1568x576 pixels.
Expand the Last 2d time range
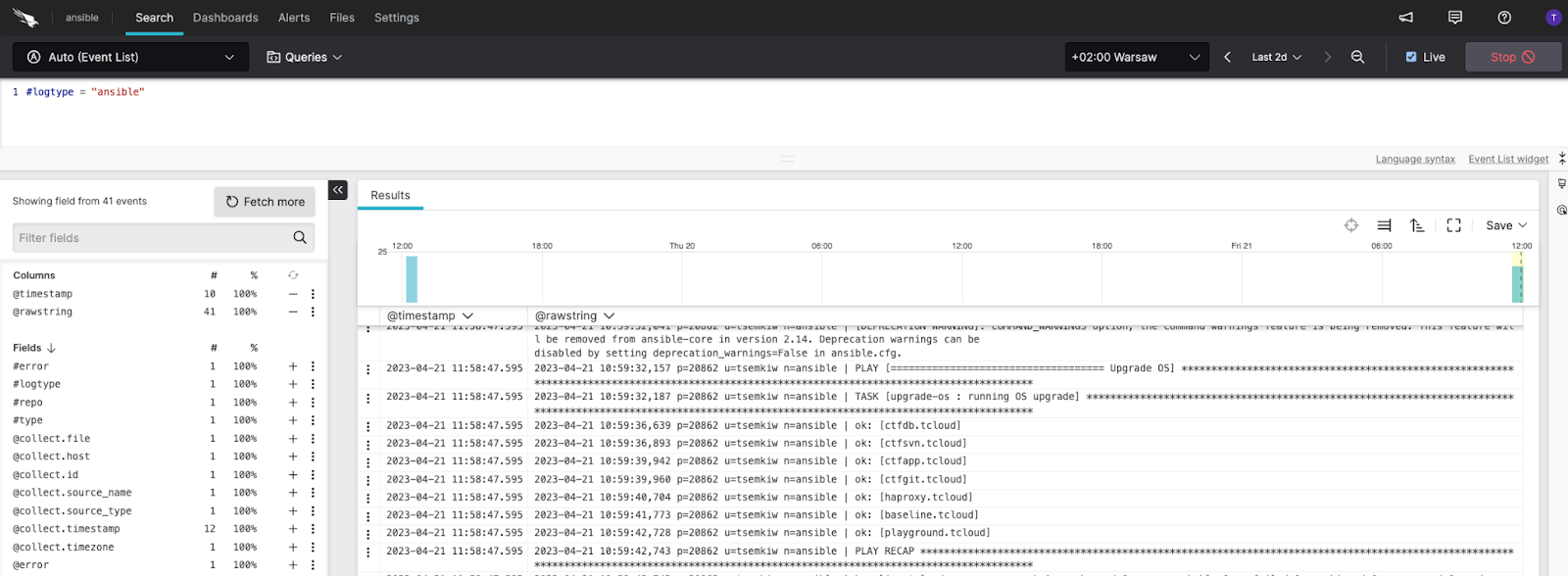pos(1276,57)
